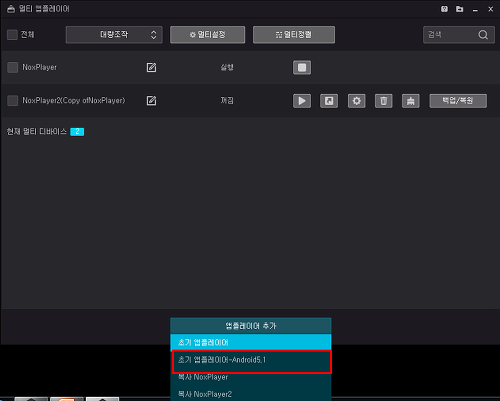Open settings gear for NoxPlayer2

point(357,101)
